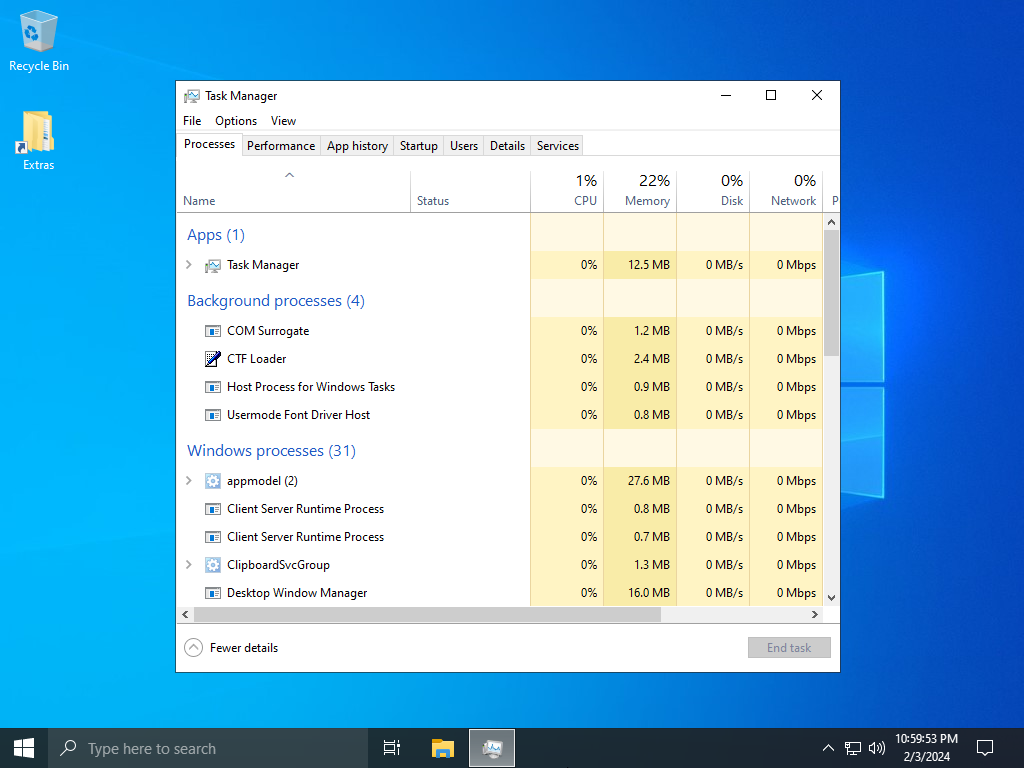
Task: Open the Recycle Bin desktop icon
Action: [x=38, y=42]
